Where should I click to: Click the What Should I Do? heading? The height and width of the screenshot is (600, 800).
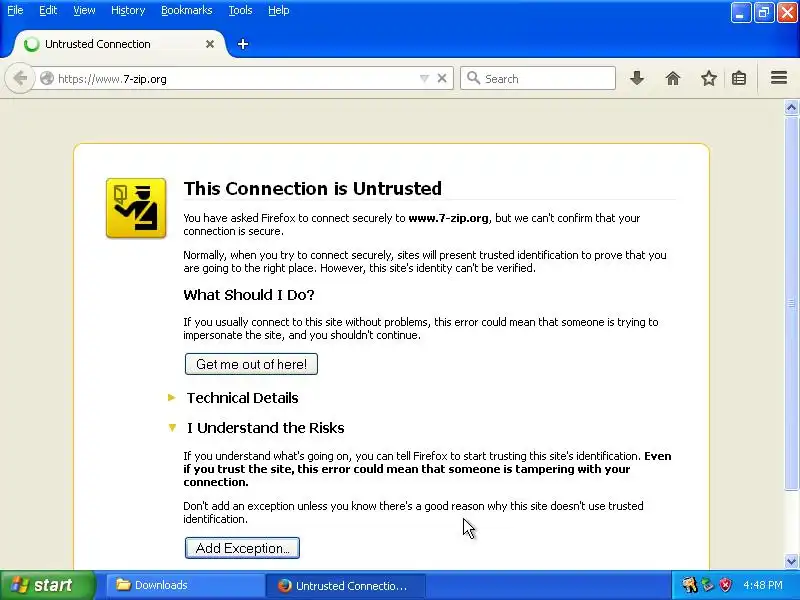(249, 295)
